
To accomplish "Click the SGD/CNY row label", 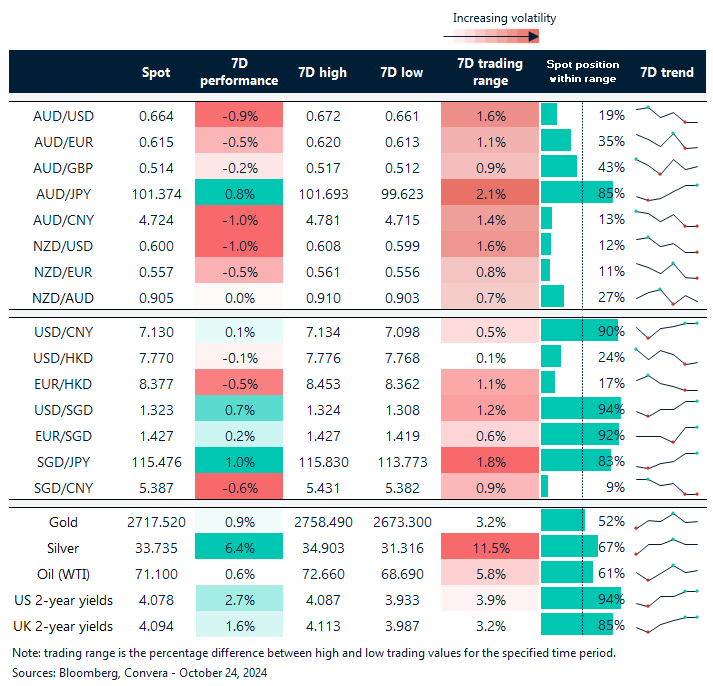I will pyautogui.click(x=63, y=488).
